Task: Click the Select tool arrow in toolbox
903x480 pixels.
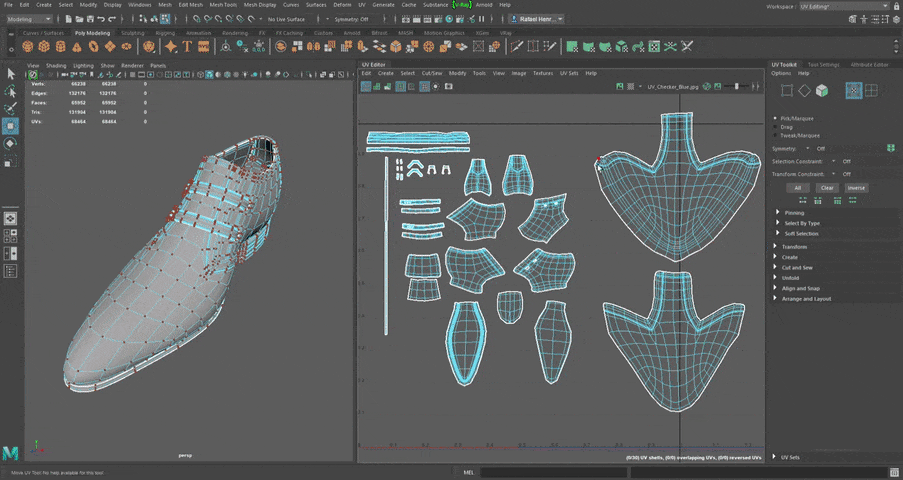Action: (x=11, y=74)
